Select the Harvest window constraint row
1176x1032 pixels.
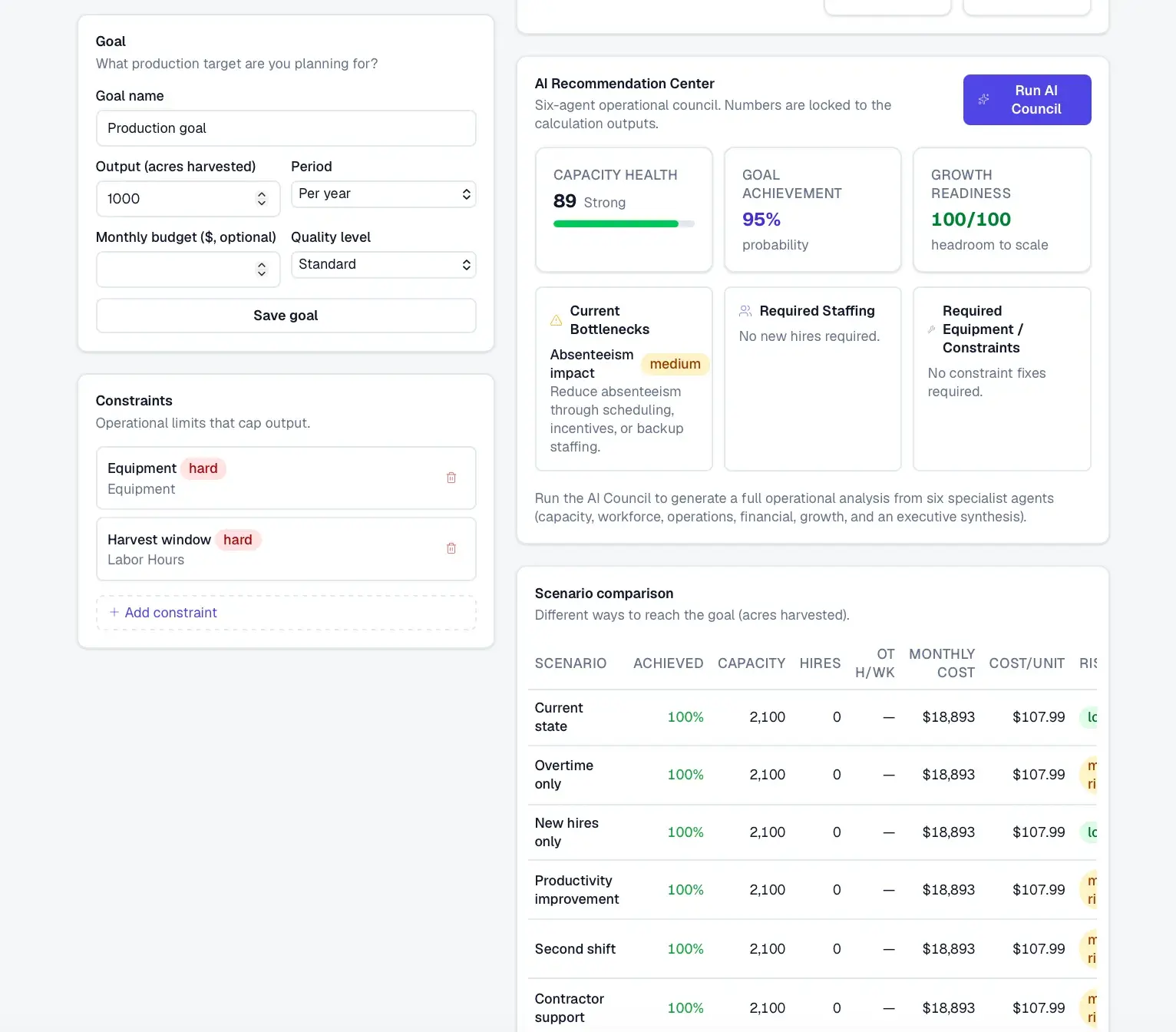286,549
